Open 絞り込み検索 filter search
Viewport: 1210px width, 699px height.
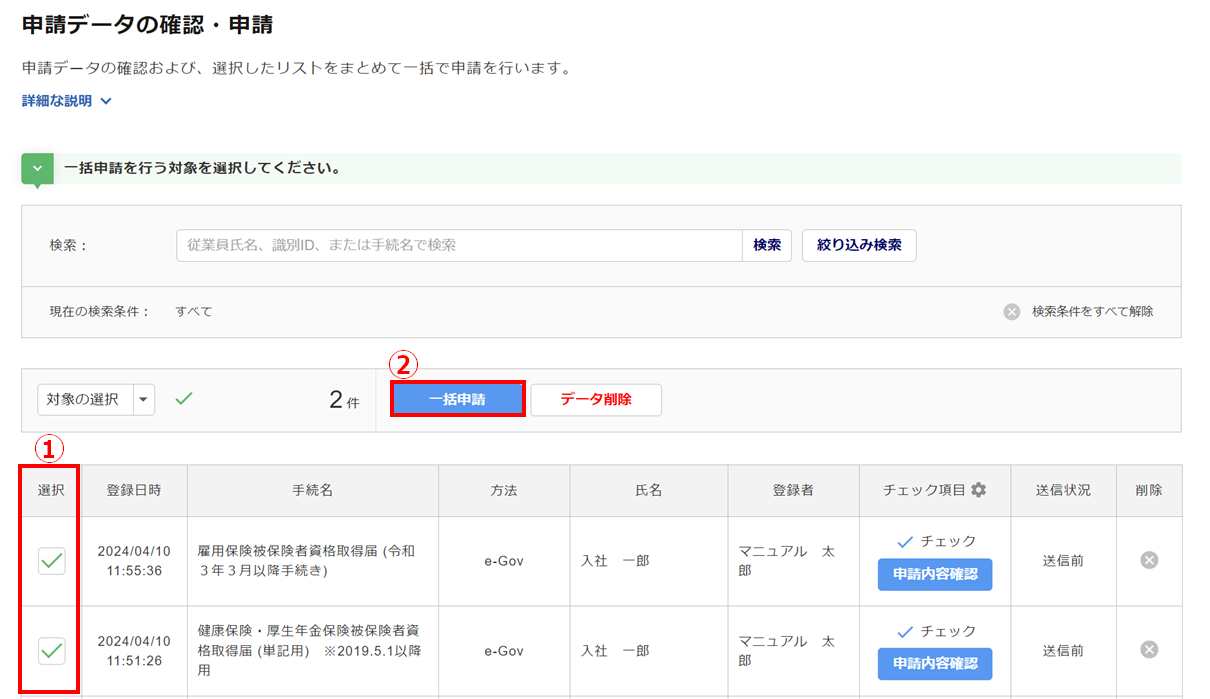pyautogui.click(x=859, y=245)
